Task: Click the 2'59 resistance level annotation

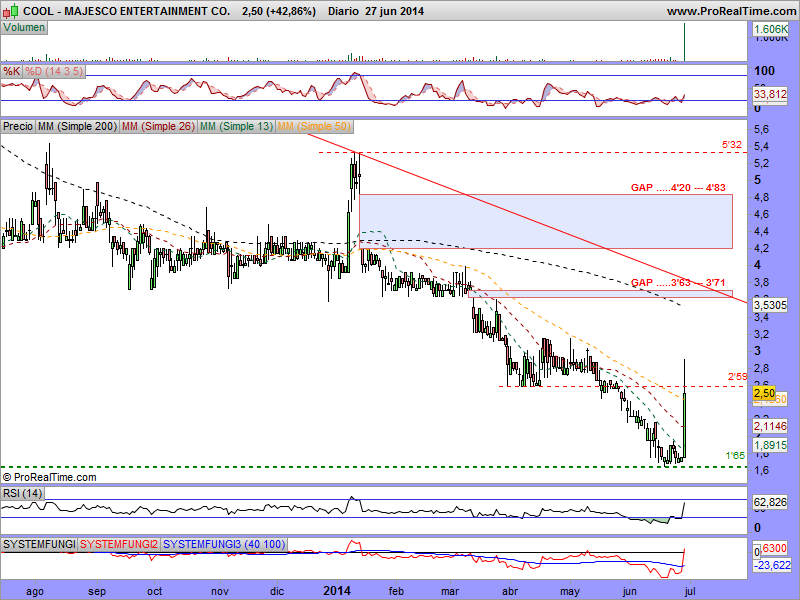Action: pyautogui.click(x=737, y=377)
